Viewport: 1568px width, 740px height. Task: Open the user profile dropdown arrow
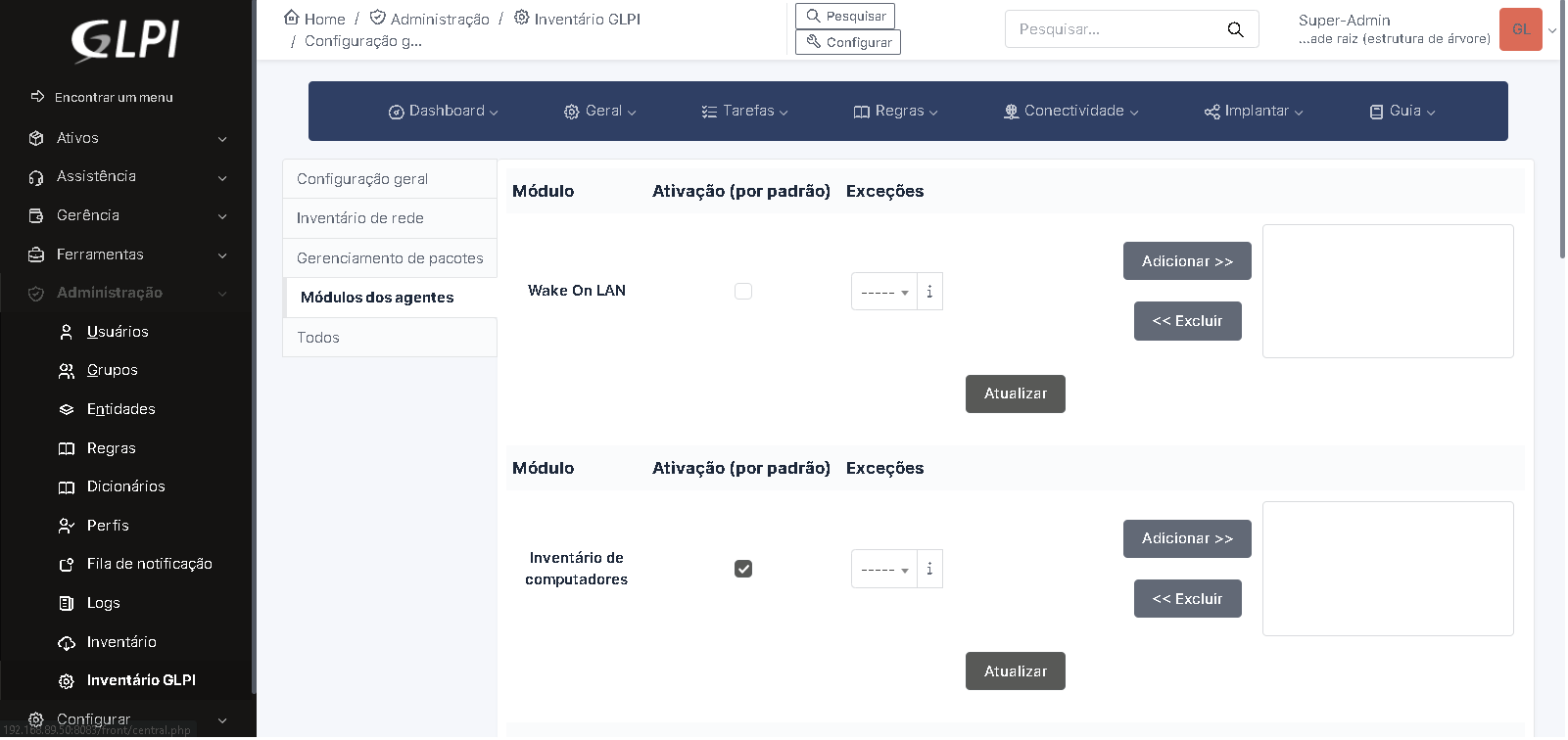pos(1552,30)
